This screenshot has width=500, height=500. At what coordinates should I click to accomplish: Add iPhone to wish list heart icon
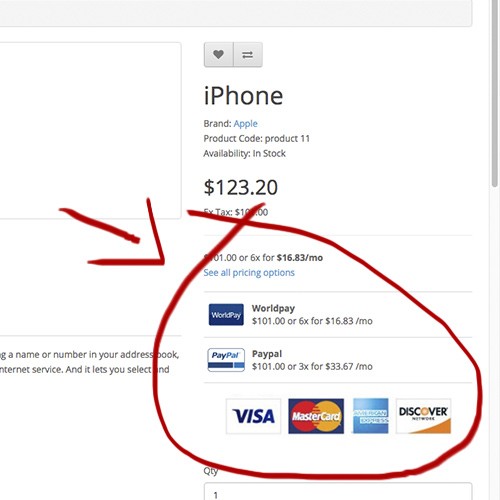click(x=219, y=54)
